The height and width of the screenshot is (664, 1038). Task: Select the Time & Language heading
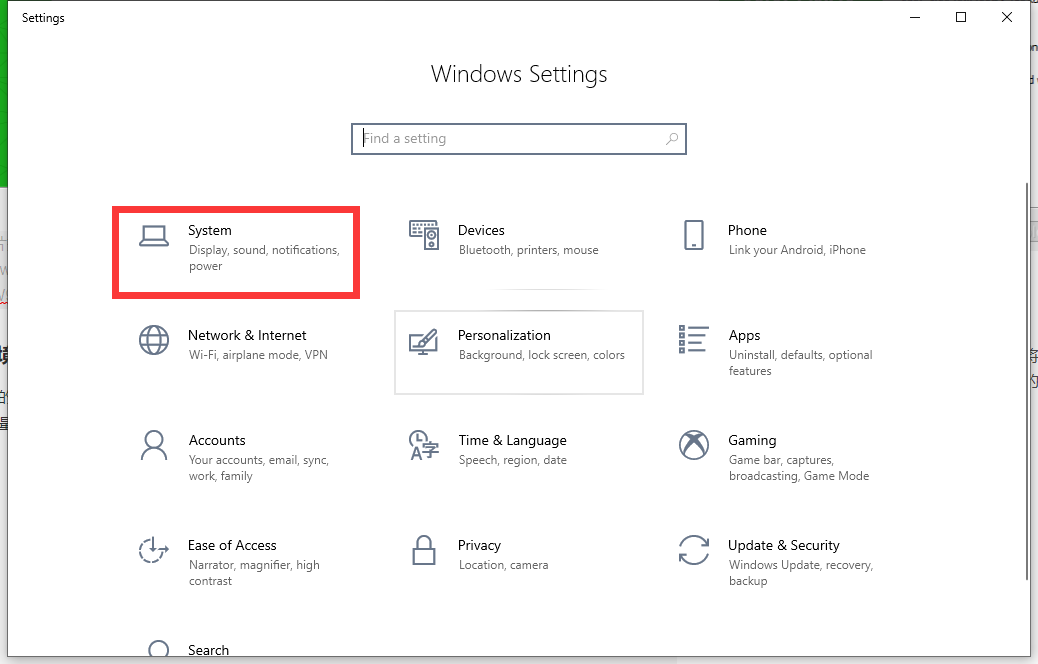(512, 440)
